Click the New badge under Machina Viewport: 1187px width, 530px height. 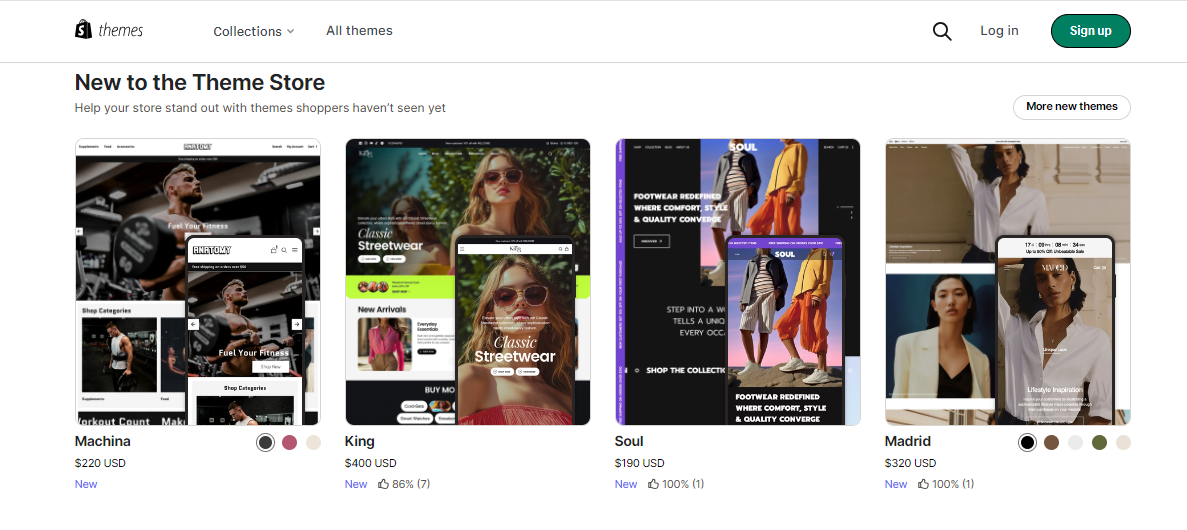click(86, 484)
